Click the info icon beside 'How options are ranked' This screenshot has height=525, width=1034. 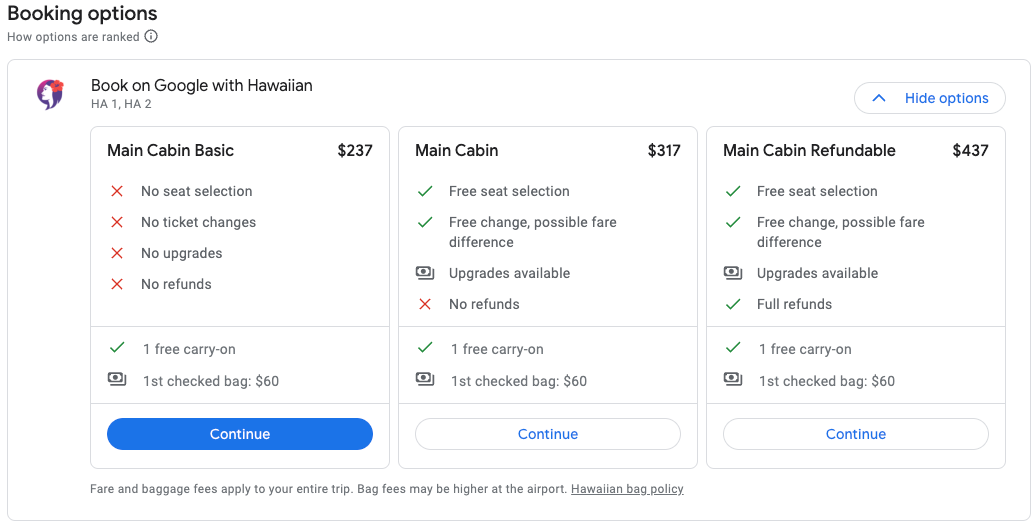[x=151, y=37]
